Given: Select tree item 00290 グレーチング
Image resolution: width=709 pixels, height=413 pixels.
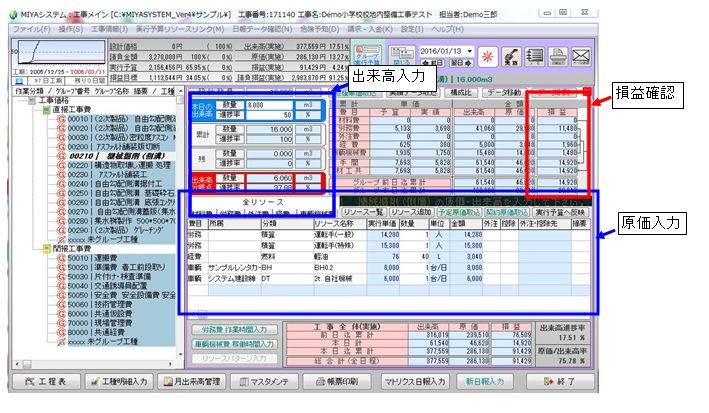Looking at the screenshot, I should point(121,230).
